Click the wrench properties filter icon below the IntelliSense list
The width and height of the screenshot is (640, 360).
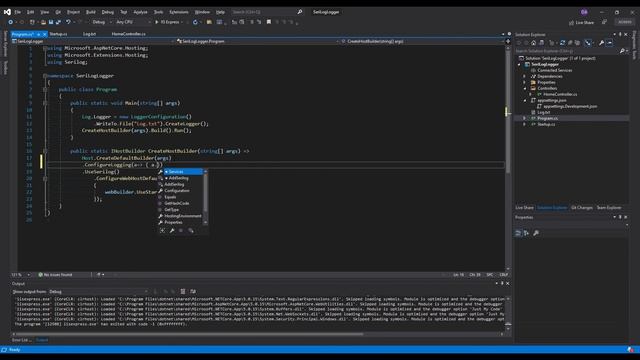pyautogui.click(x=172, y=231)
